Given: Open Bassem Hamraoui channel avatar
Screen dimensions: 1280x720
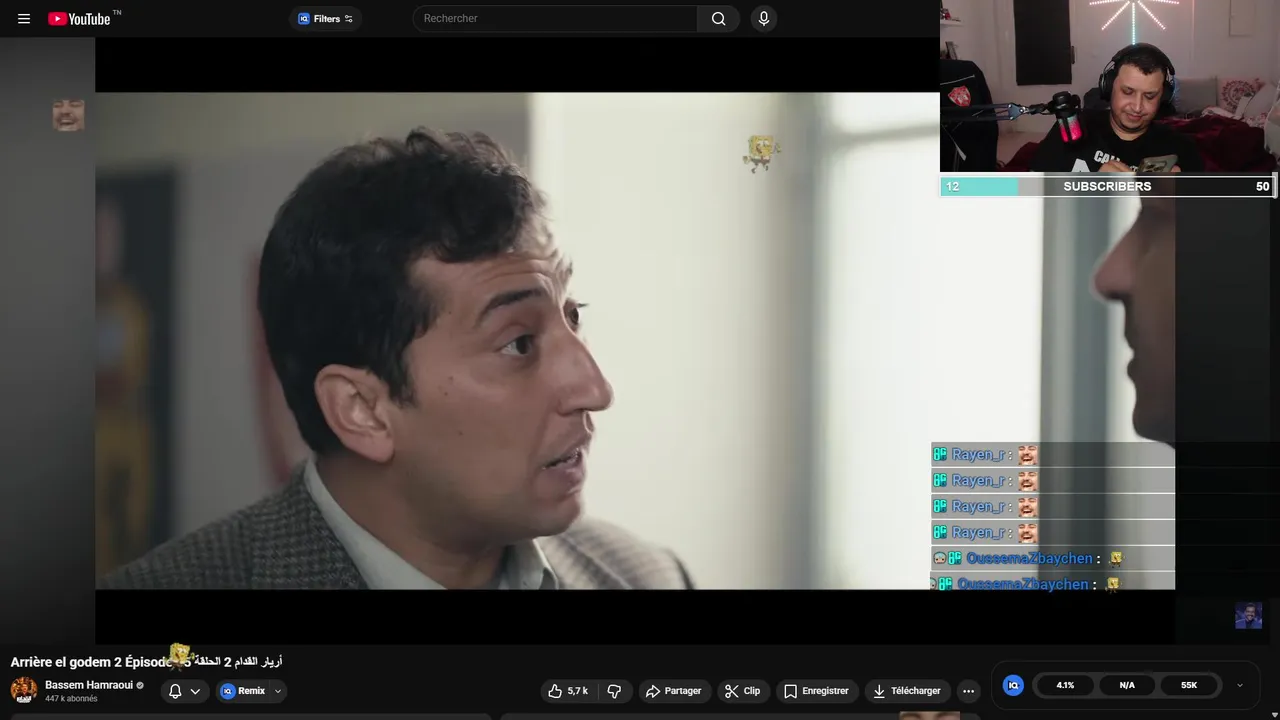Looking at the screenshot, I should [x=24, y=690].
